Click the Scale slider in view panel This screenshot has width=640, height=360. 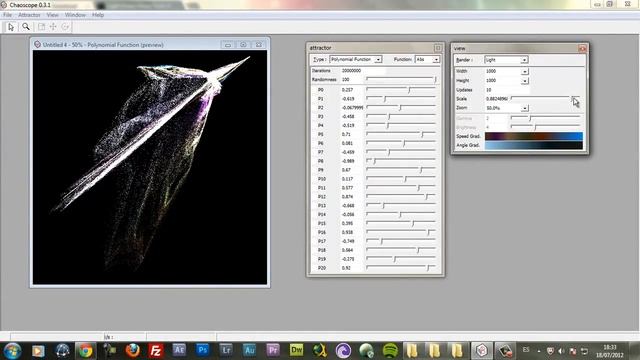[x=545, y=98]
